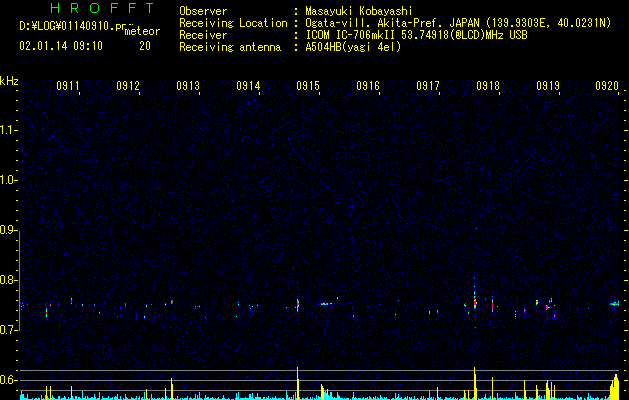The image size is (629, 400).
Task: Click the 0.9 kHz frequency label
Action: [x=9, y=230]
